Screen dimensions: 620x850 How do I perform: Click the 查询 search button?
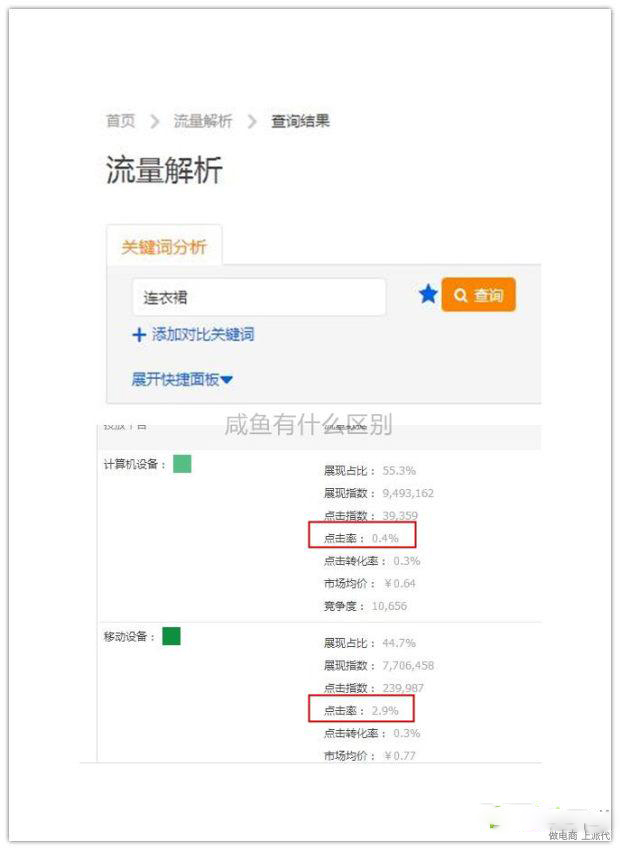(479, 295)
